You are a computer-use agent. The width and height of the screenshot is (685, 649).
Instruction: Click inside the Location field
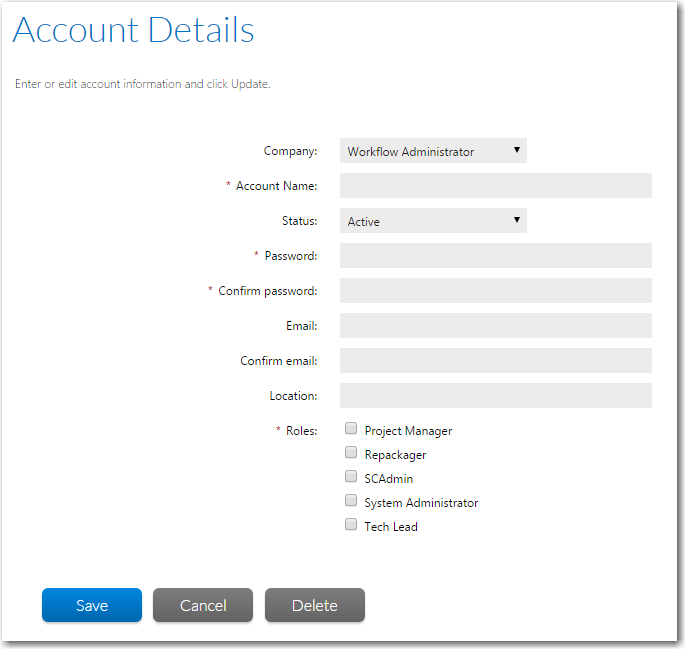[x=495, y=396]
